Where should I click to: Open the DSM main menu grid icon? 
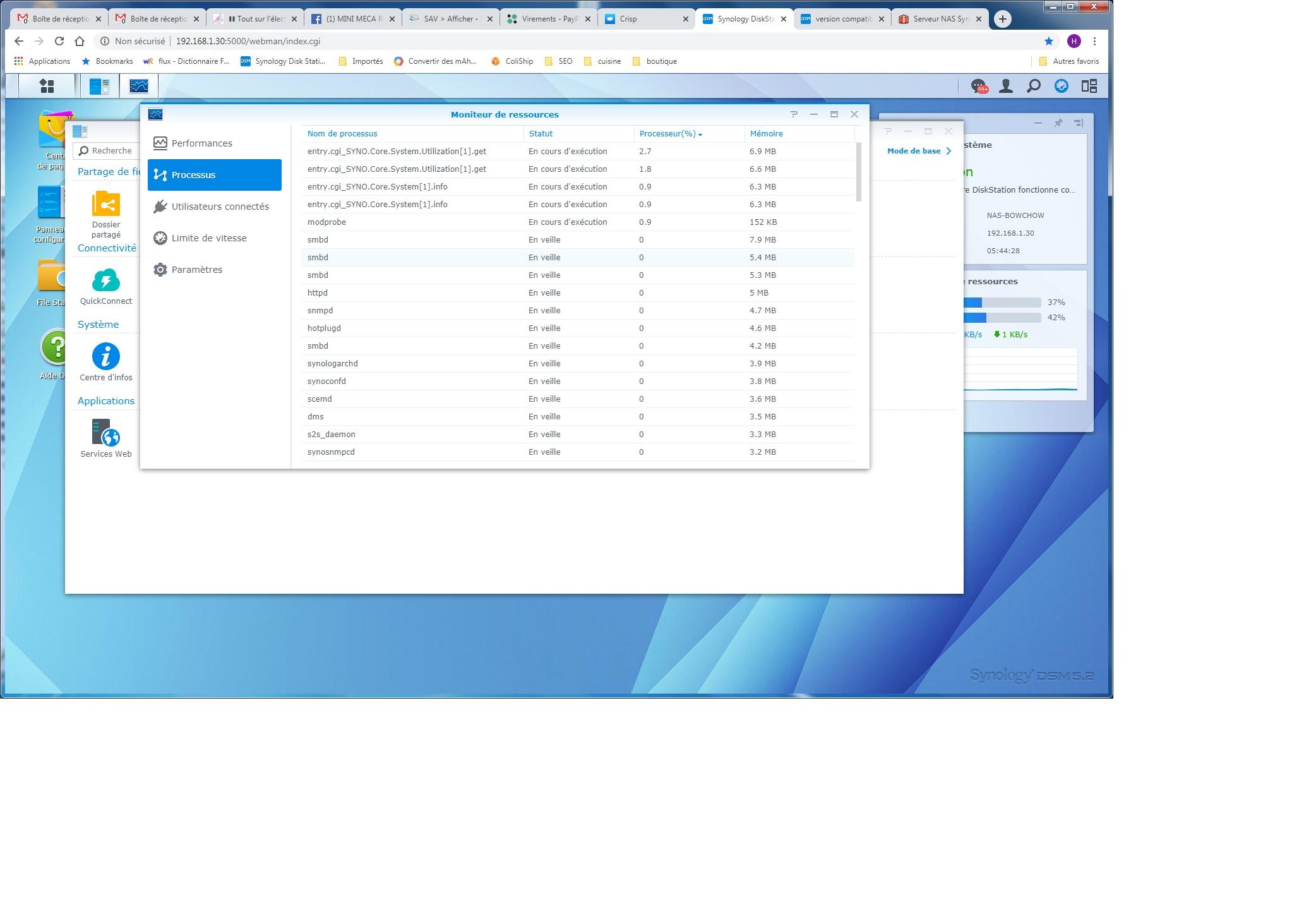pos(47,86)
